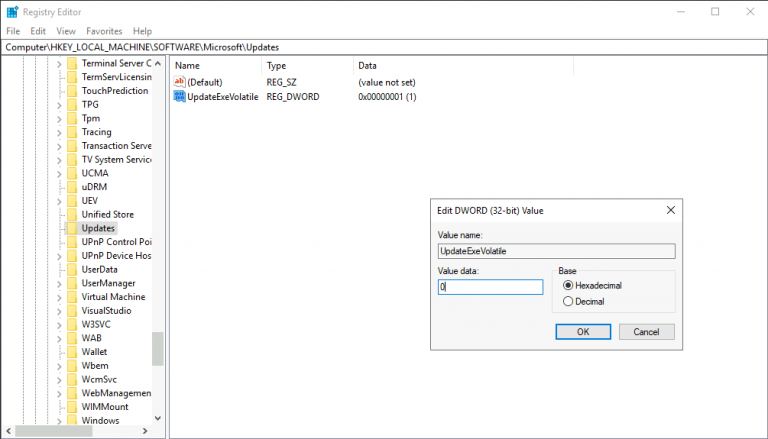Click the 0x00000001 (1) data value
Viewport: 768px width, 439px height.
[x=387, y=97]
